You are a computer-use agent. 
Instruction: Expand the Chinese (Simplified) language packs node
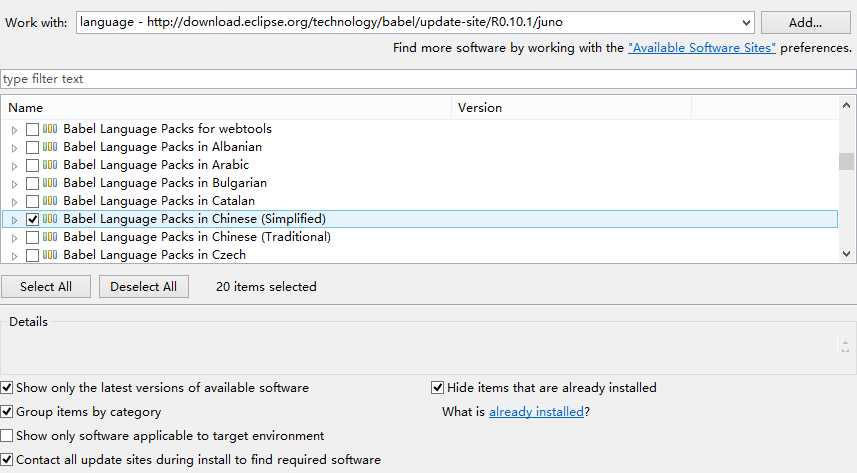15,220
